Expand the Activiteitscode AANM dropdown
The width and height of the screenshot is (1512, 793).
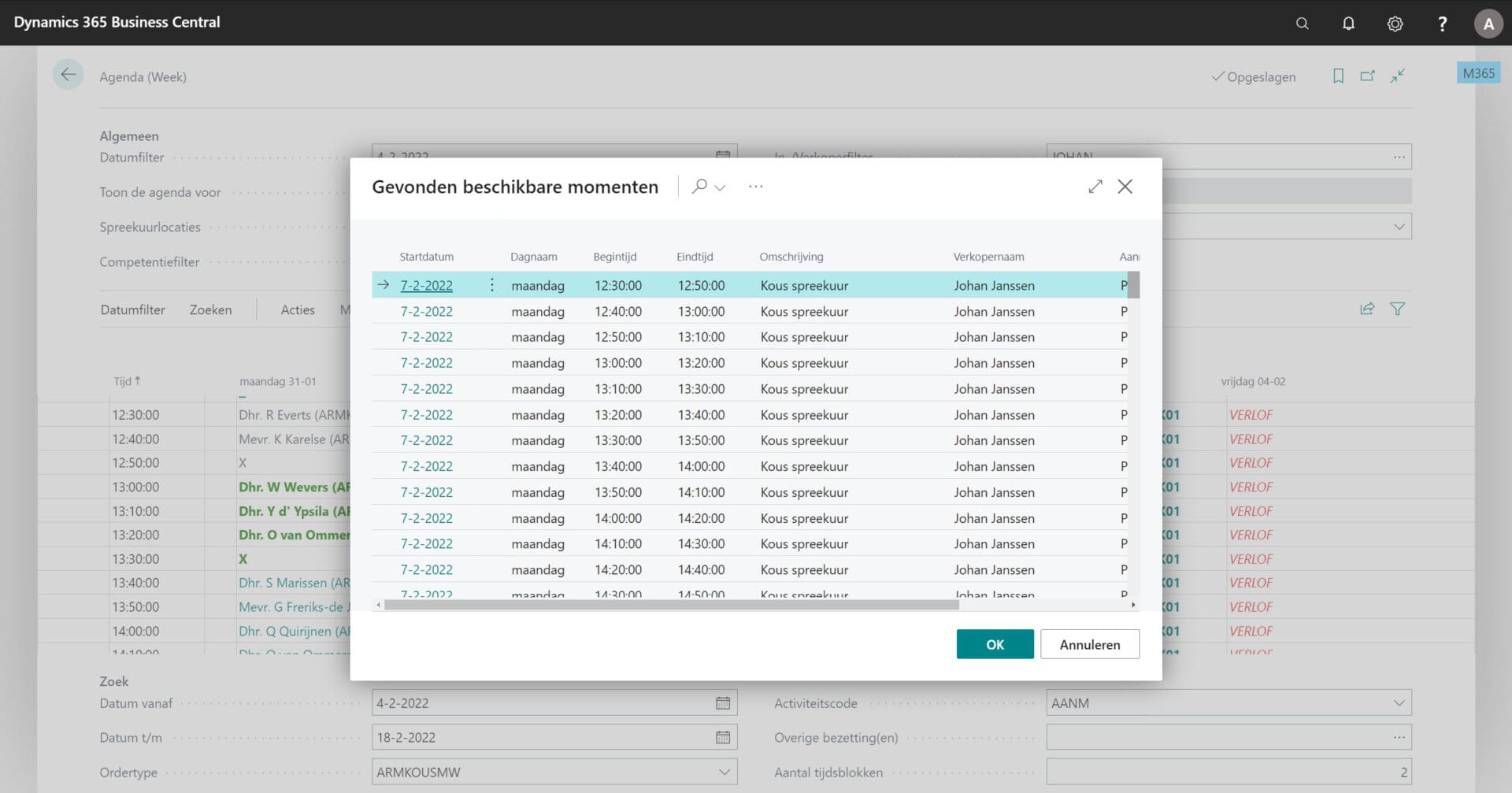[1399, 703]
